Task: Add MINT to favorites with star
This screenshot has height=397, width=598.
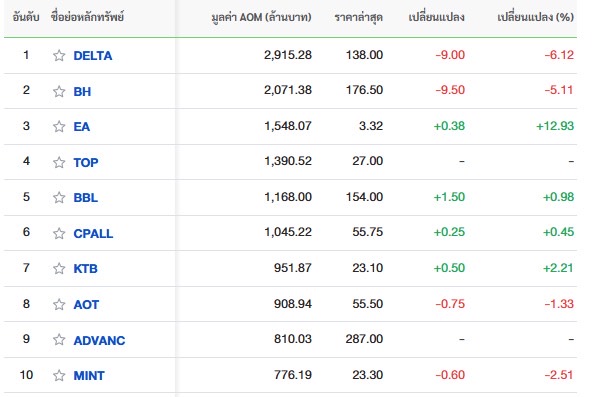Action: pos(59,376)
